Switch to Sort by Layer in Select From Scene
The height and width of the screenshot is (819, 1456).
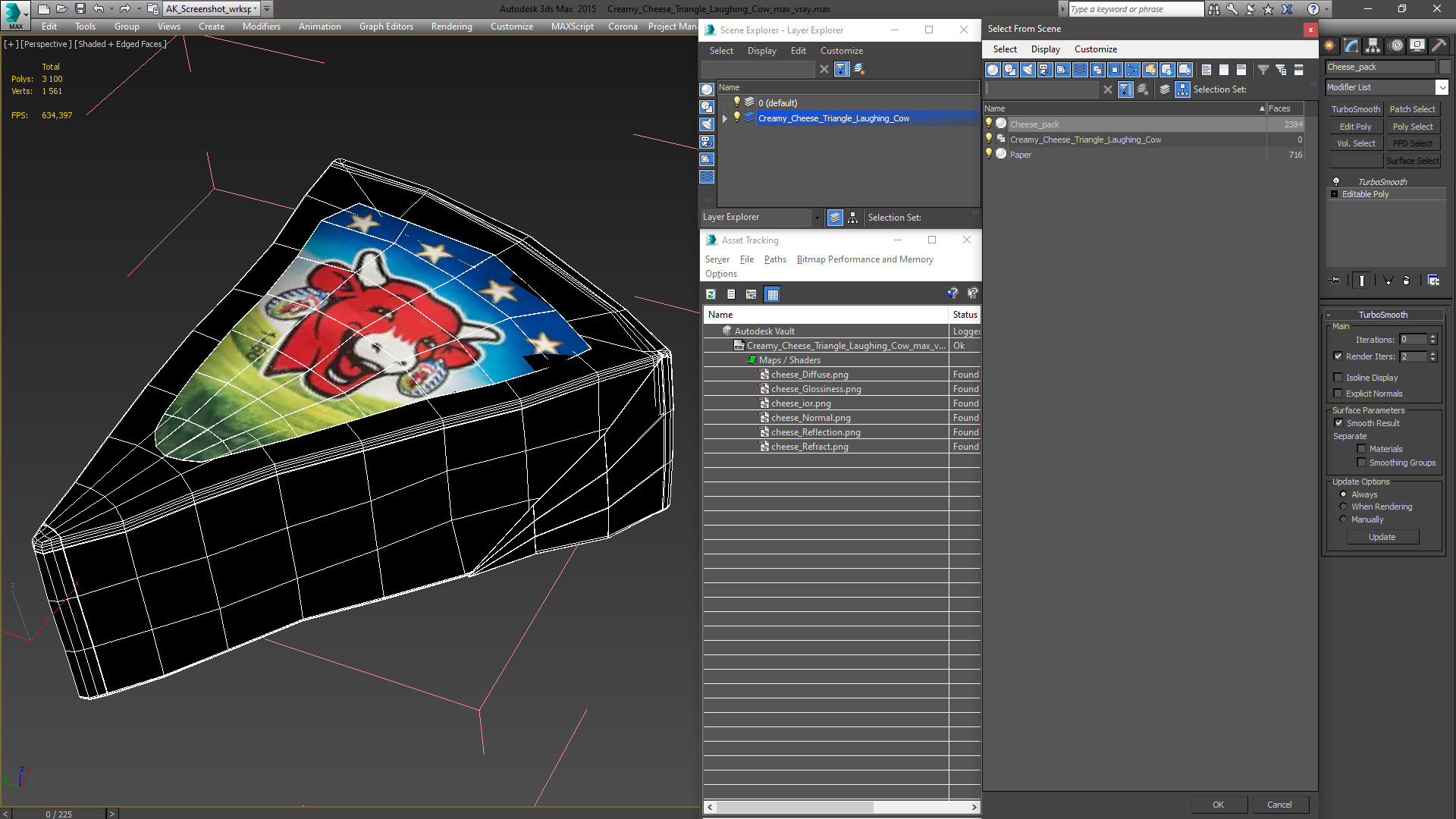[x=1165, y=89]
